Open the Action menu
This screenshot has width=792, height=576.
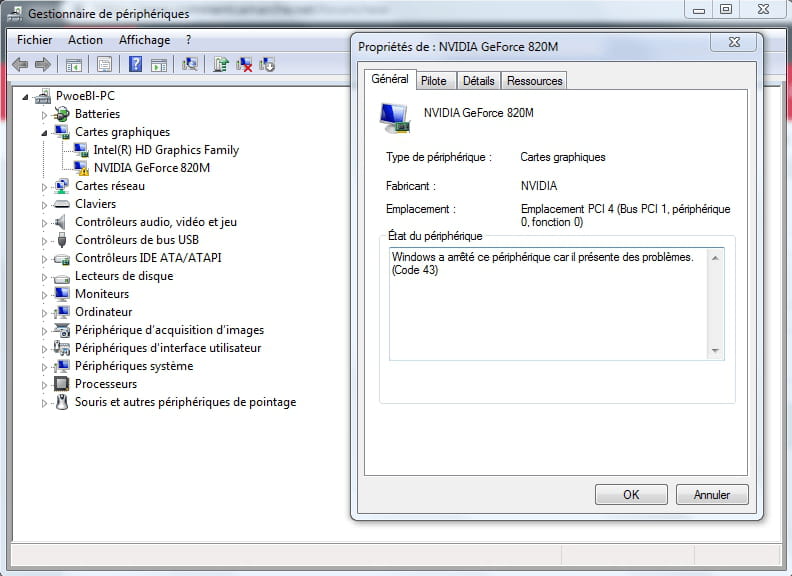tap(85, 40)
